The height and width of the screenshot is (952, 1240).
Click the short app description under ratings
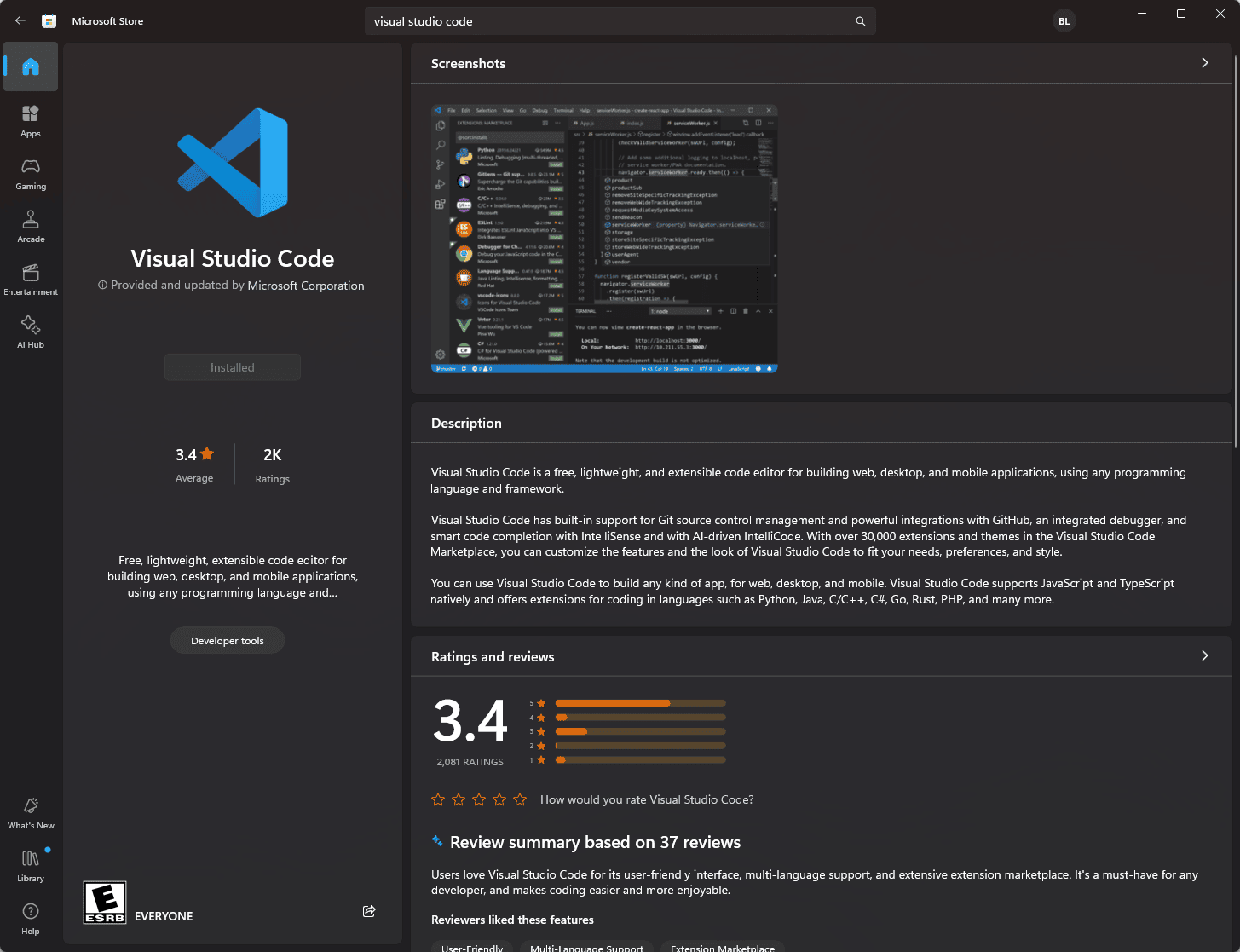[x=233, y=576]
